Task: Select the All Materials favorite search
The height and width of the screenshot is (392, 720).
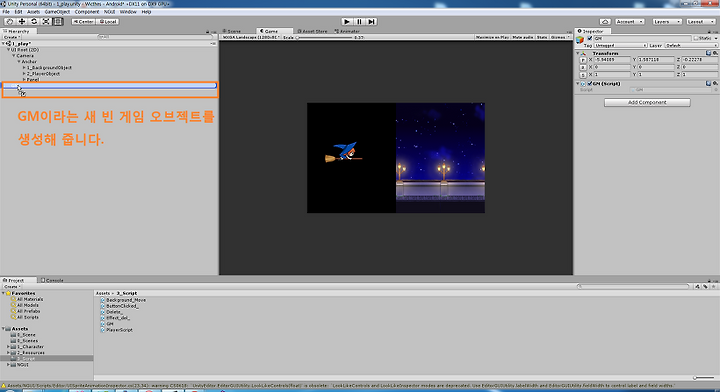Action: coord(27,299)
